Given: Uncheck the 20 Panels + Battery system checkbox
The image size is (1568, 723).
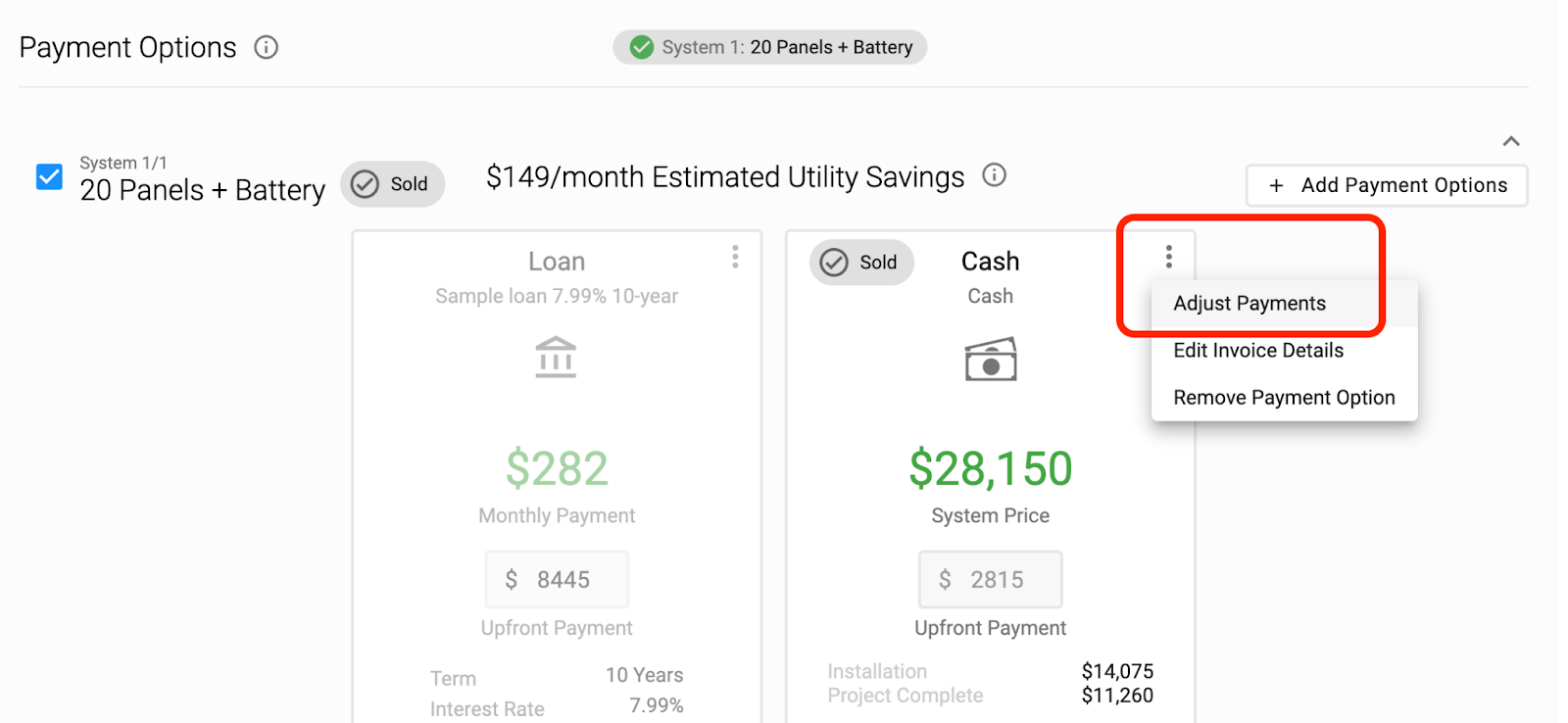Looking at the screenshot, I should point(49,177).
